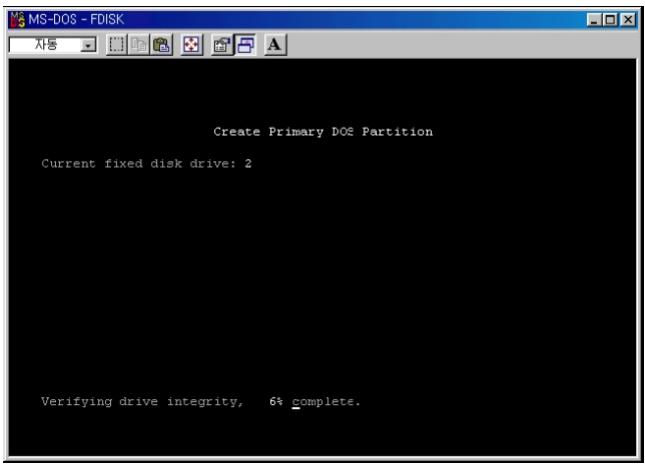Toggle the Background toolbar button
Screen dimensions: 645x465
[x=245, y=44]
